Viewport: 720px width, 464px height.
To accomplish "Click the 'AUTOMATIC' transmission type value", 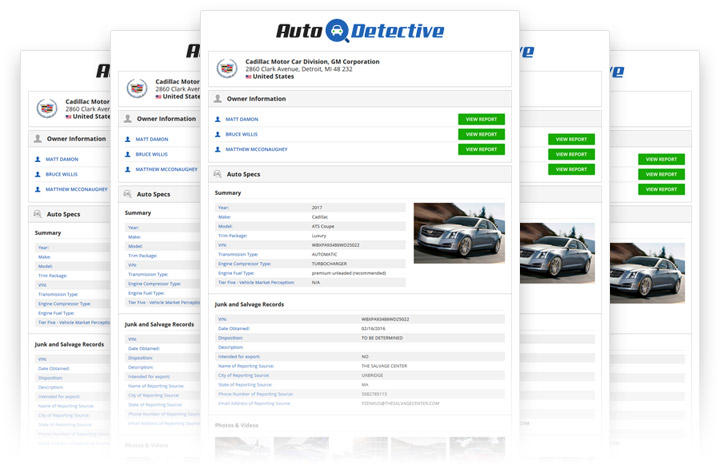I will coord(324,254).
